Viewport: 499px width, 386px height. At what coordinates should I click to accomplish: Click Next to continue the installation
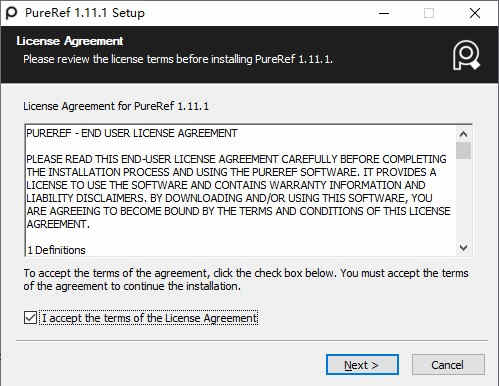coord(362,365)
